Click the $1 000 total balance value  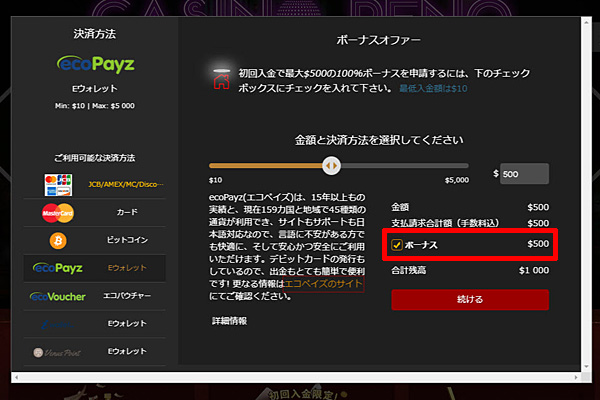[x=534, y=271]
